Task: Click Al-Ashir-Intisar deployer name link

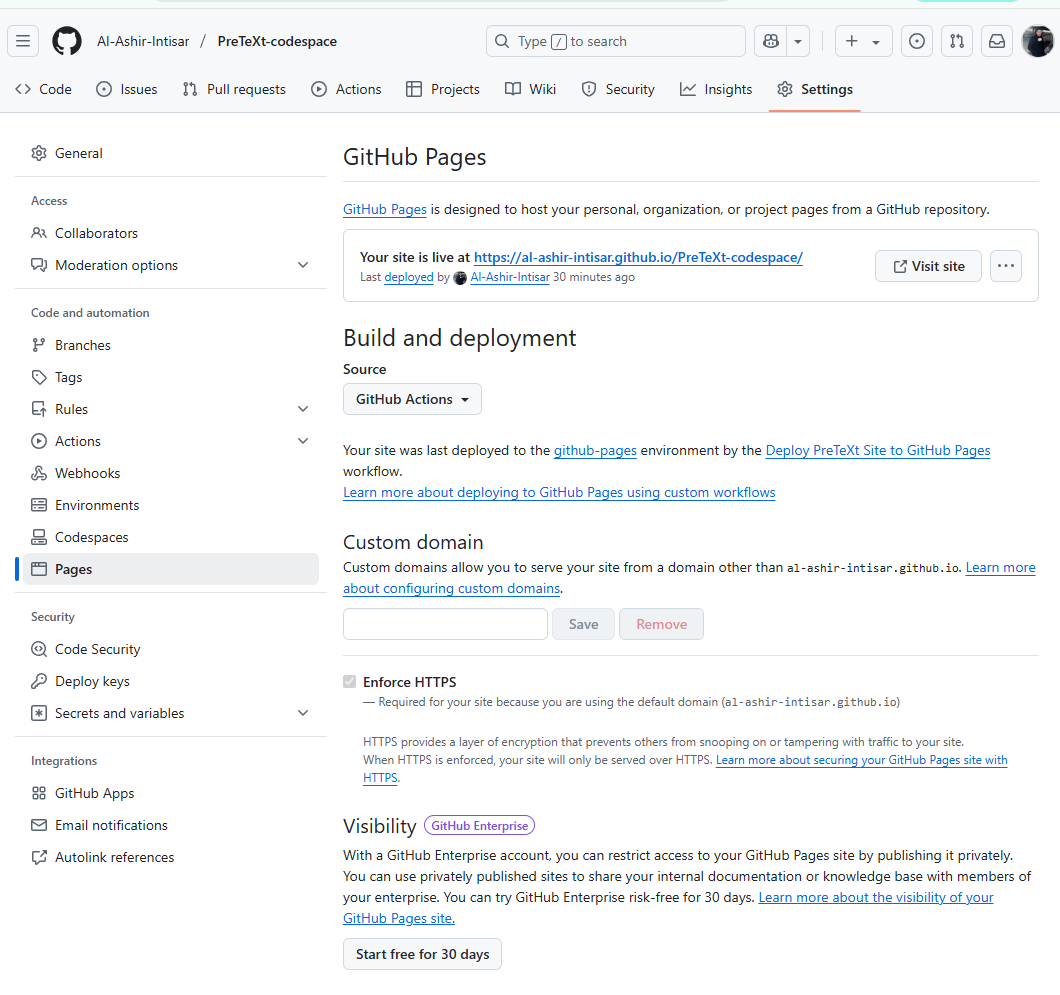Action: (x=510, y=277)
